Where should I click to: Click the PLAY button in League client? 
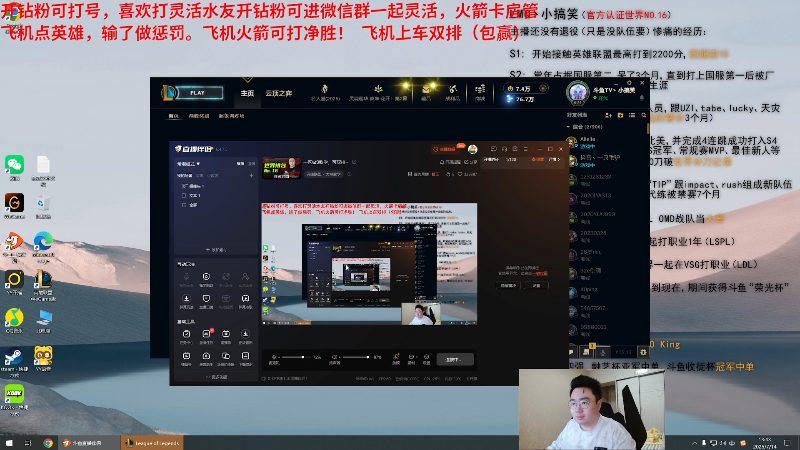coord(199,93)
